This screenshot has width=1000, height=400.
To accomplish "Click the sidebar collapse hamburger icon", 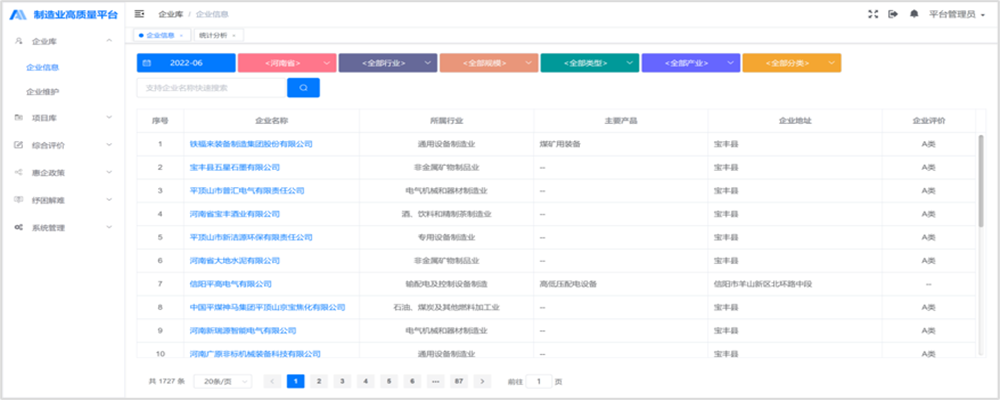I will (x=139, y=13).
